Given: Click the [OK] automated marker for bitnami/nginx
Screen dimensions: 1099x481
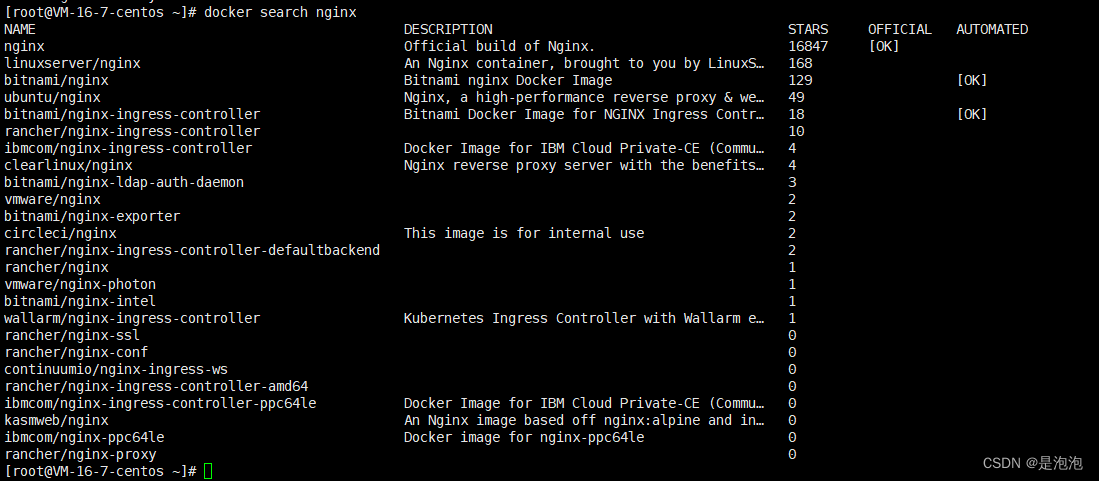Looking at the screenshot, I should pos(971,81).
